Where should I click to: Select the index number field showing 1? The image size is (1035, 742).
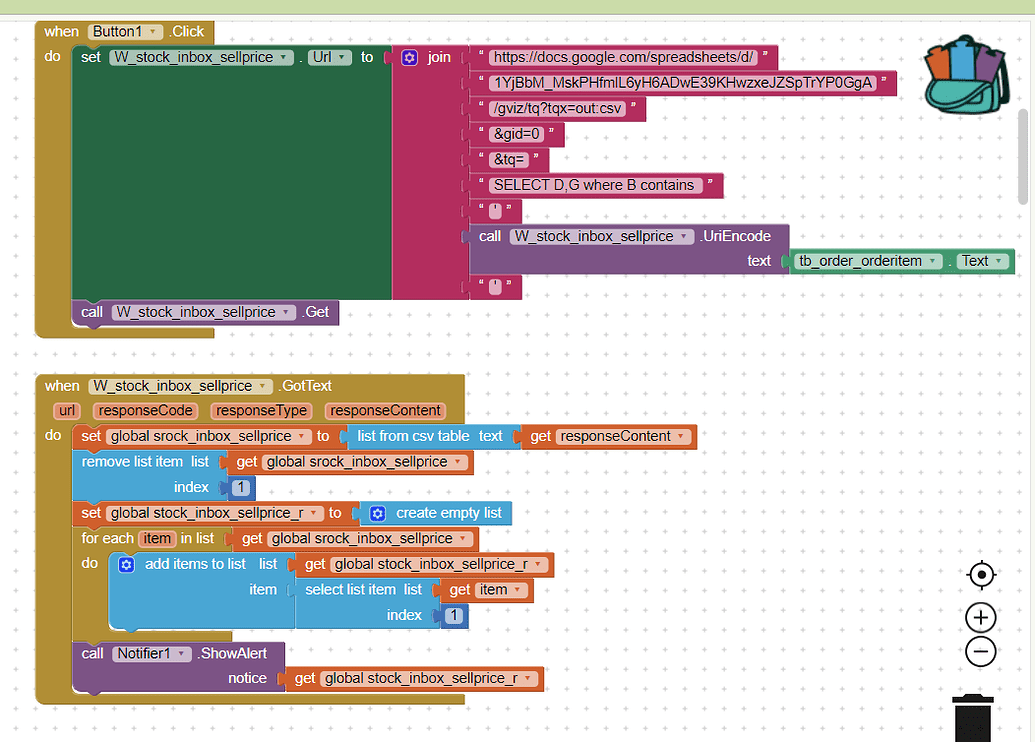tap(239, 487)
